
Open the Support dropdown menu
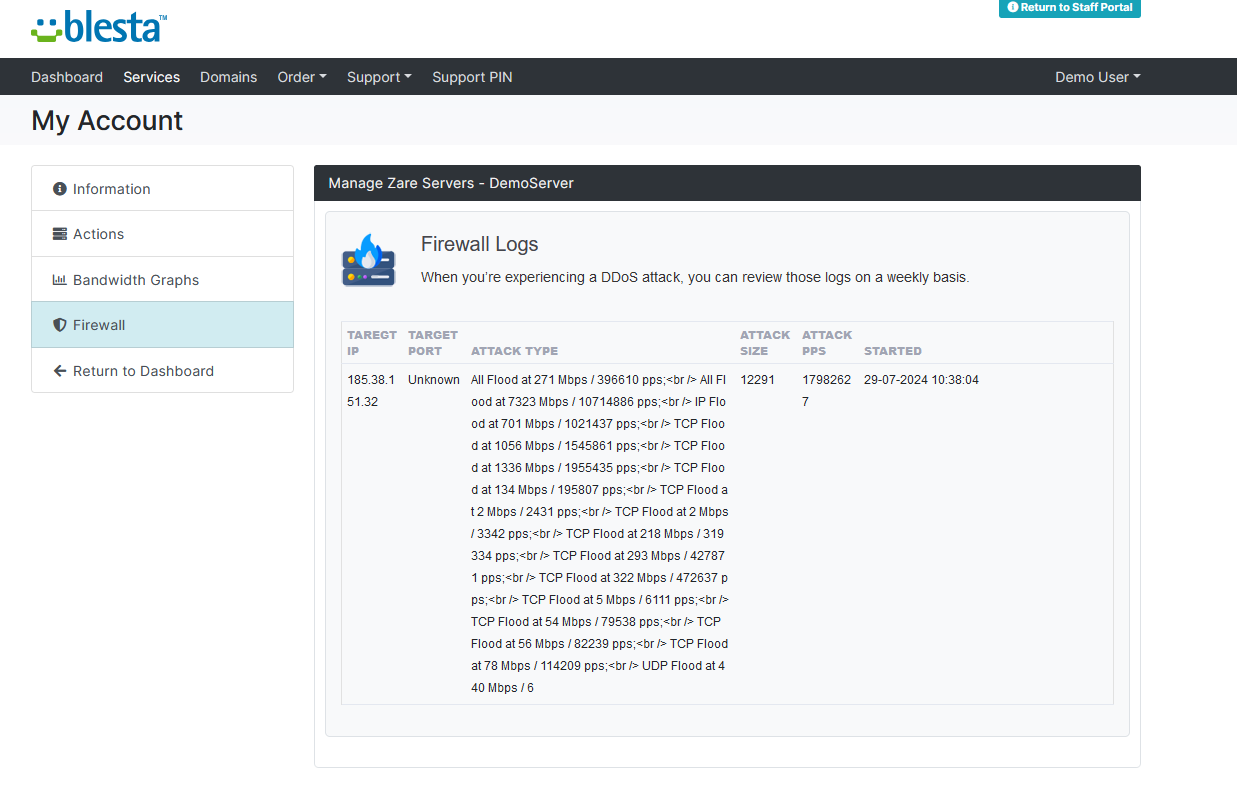tap(379, 77)
